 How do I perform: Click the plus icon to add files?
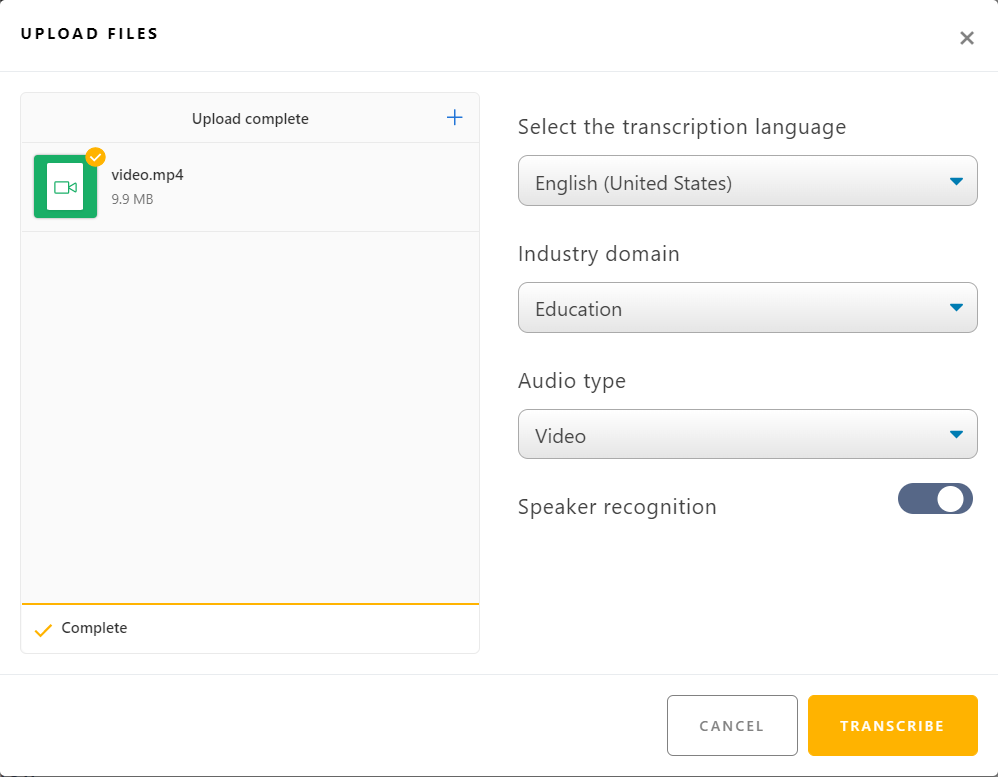coord(454,117)
